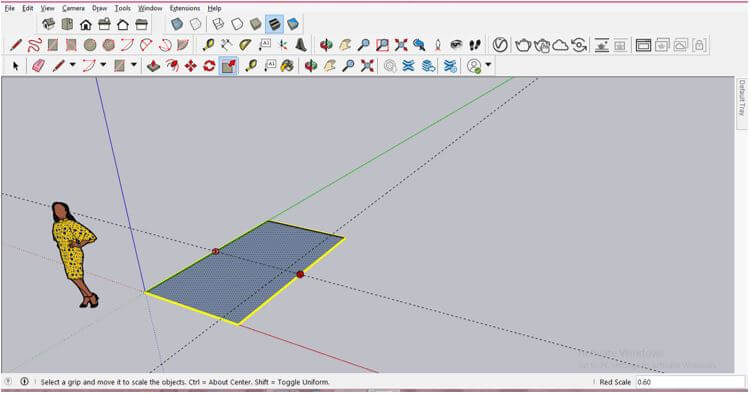Click the status bar info icon
The image size is (751, 394).
[x=24, y=382]
